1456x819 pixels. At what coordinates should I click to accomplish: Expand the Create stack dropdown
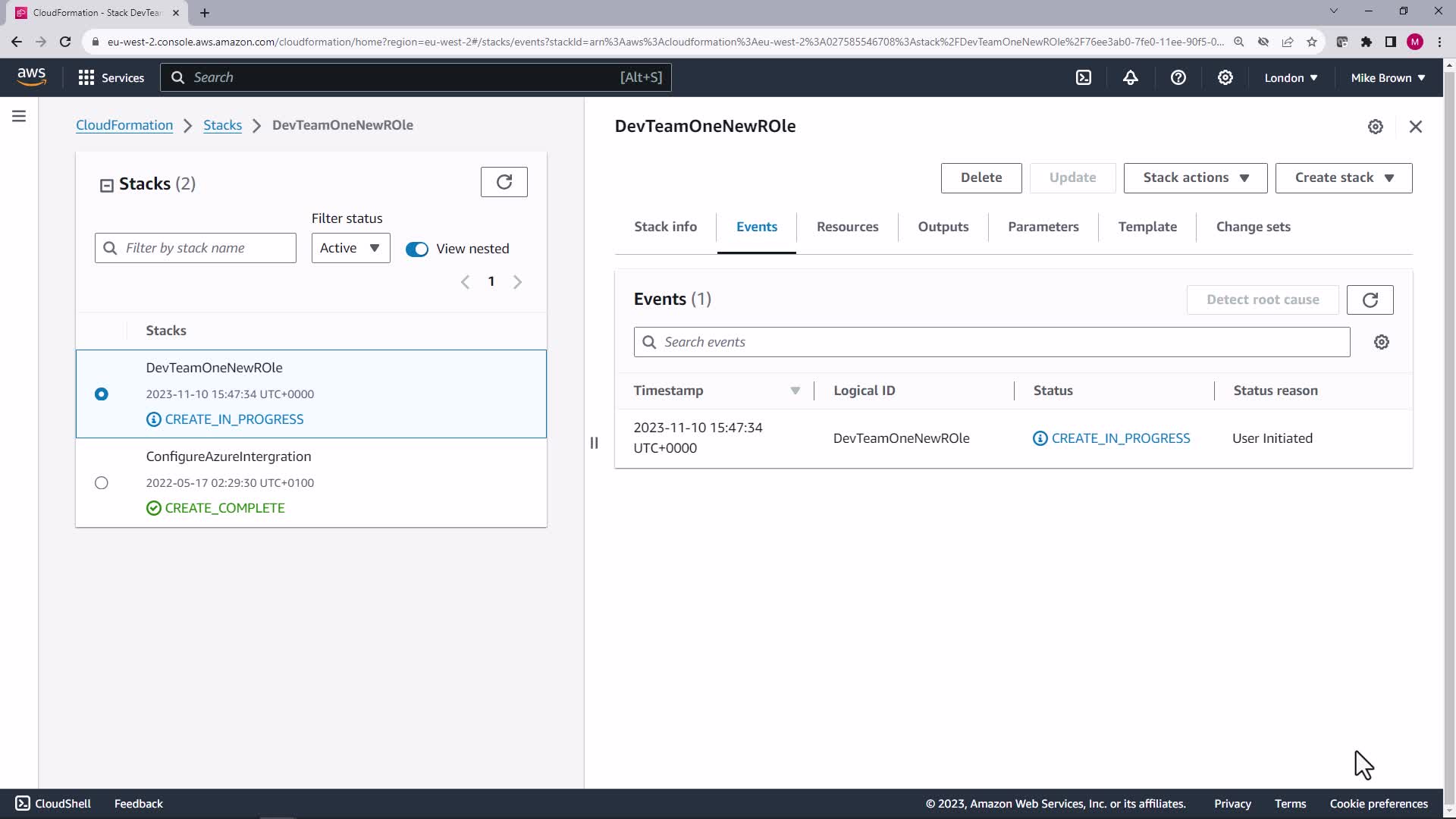click(x=1343, y=177)
